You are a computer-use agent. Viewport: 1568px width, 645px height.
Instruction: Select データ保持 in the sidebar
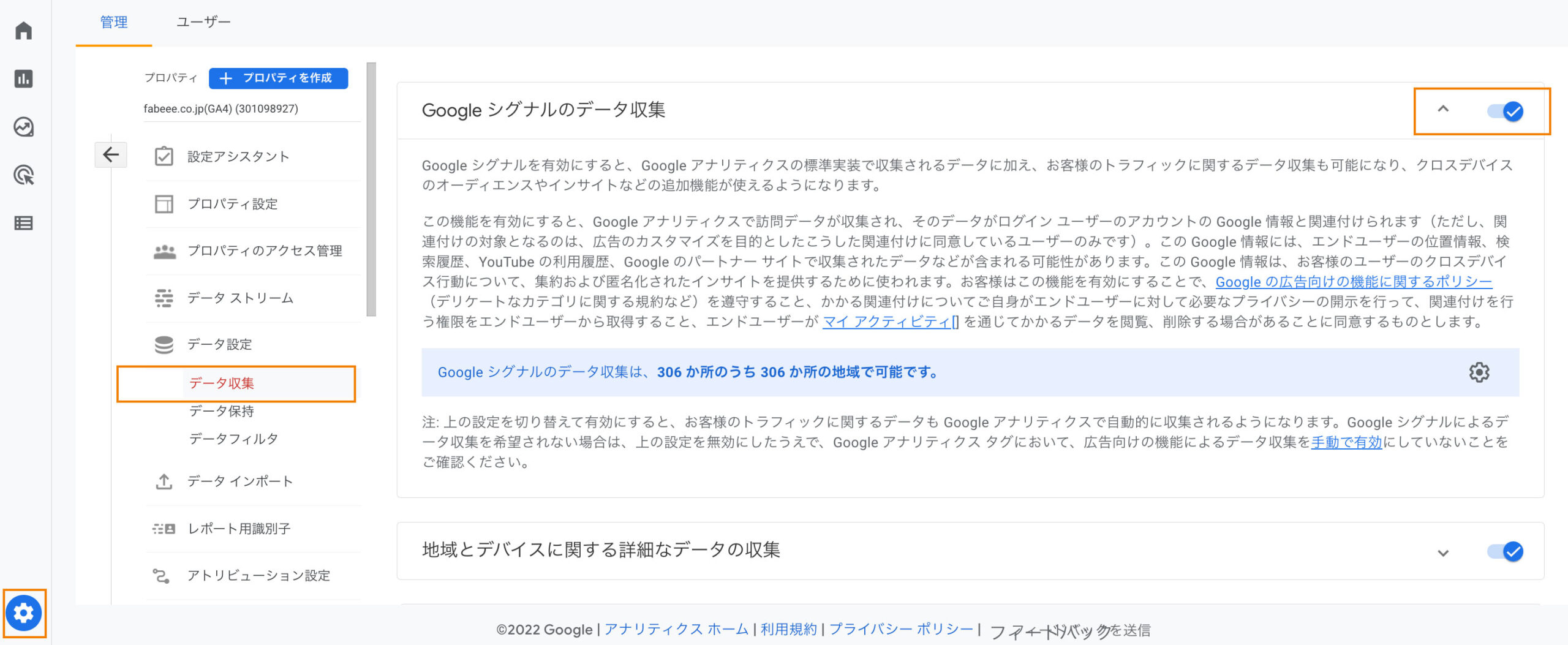click(221, 411)
